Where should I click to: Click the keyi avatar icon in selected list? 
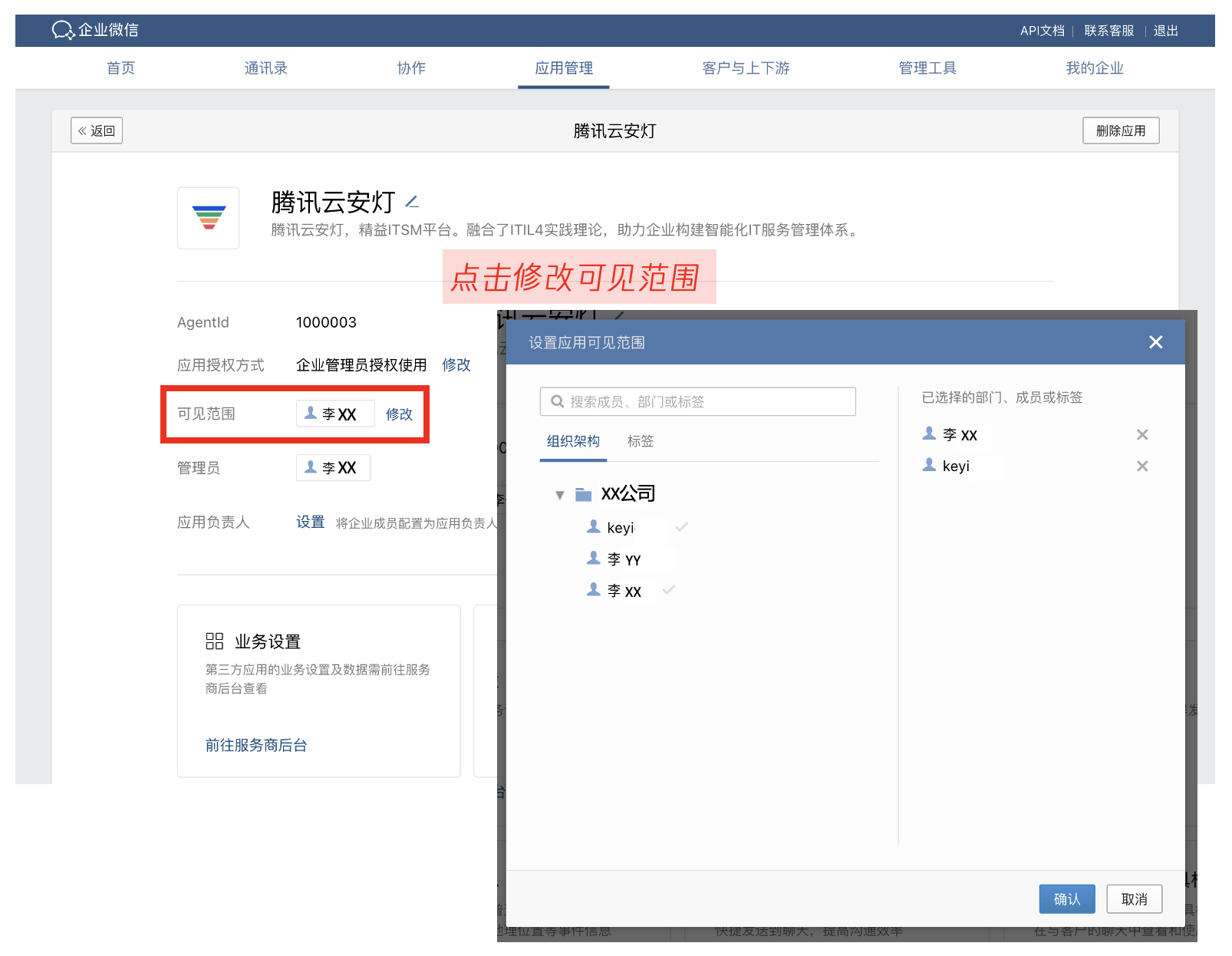pyautogui.click(x=929, y=465)
